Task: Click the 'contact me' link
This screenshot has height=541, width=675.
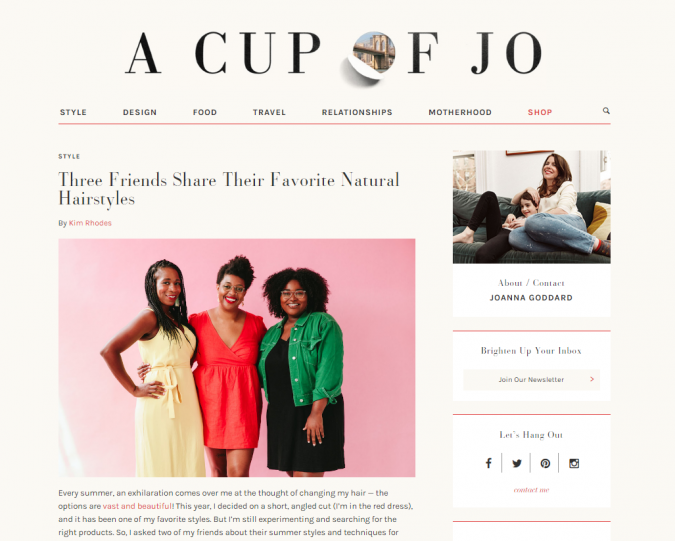Action: tap(531, 490)
